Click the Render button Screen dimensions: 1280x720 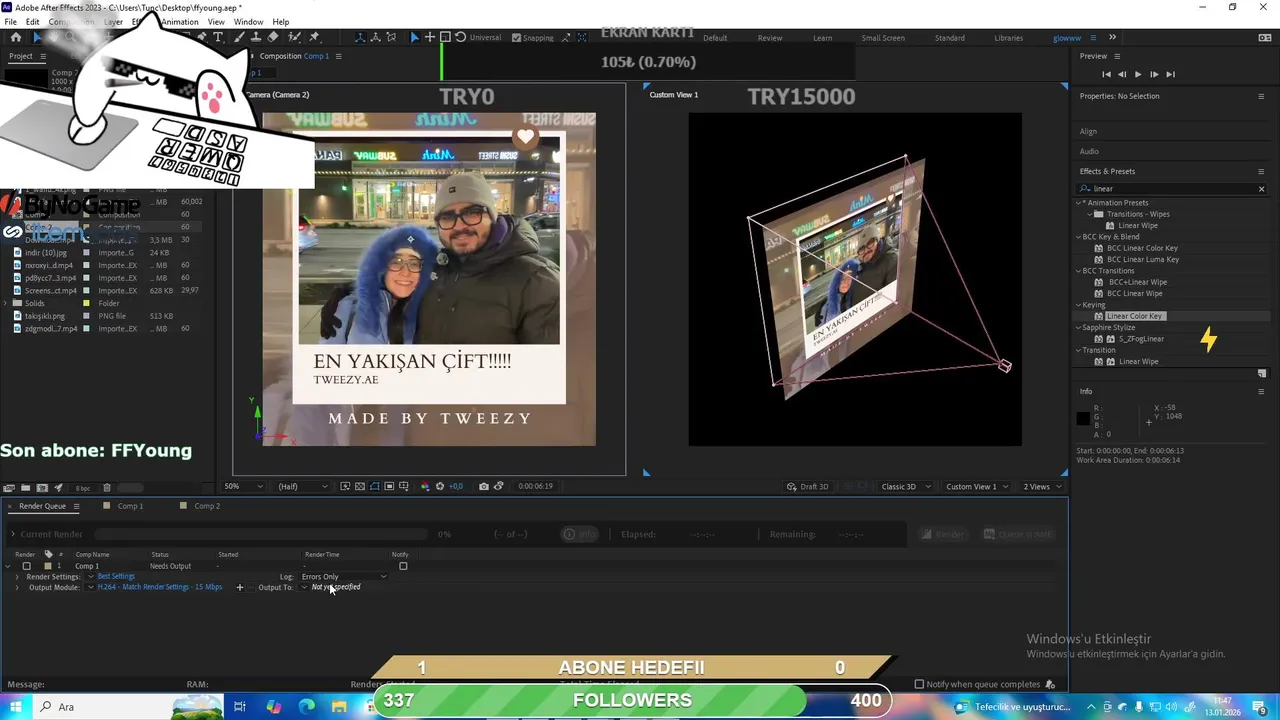(941, 534)
